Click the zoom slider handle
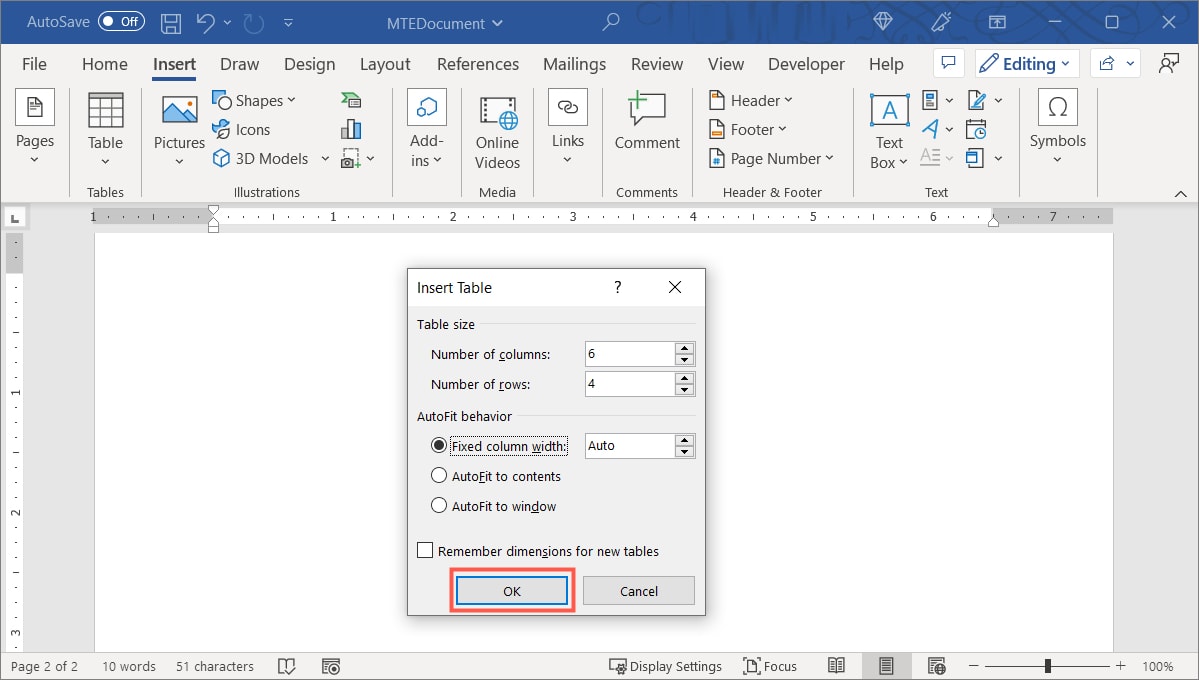This screenshot has width=1199, height=680. click(x=1048, y=666)
